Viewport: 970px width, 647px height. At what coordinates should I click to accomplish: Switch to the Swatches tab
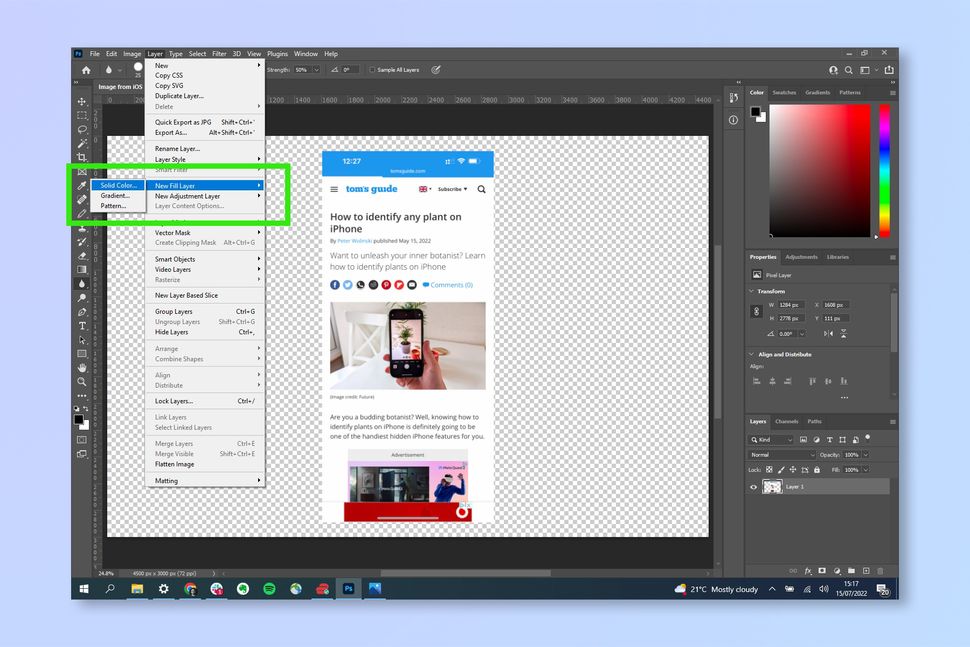pos(784,93)
